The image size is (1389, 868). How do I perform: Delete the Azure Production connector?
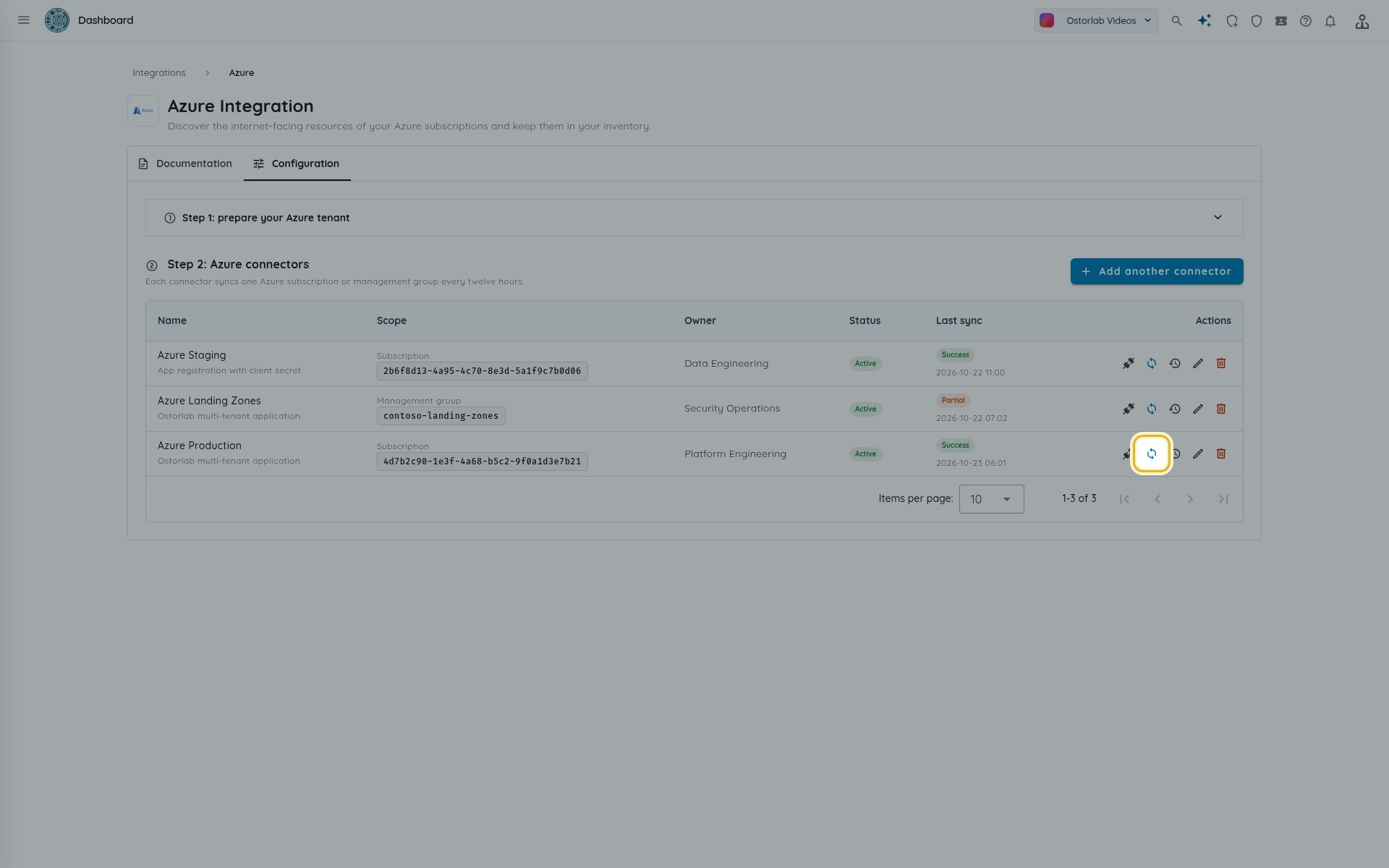click(1221, 454)
